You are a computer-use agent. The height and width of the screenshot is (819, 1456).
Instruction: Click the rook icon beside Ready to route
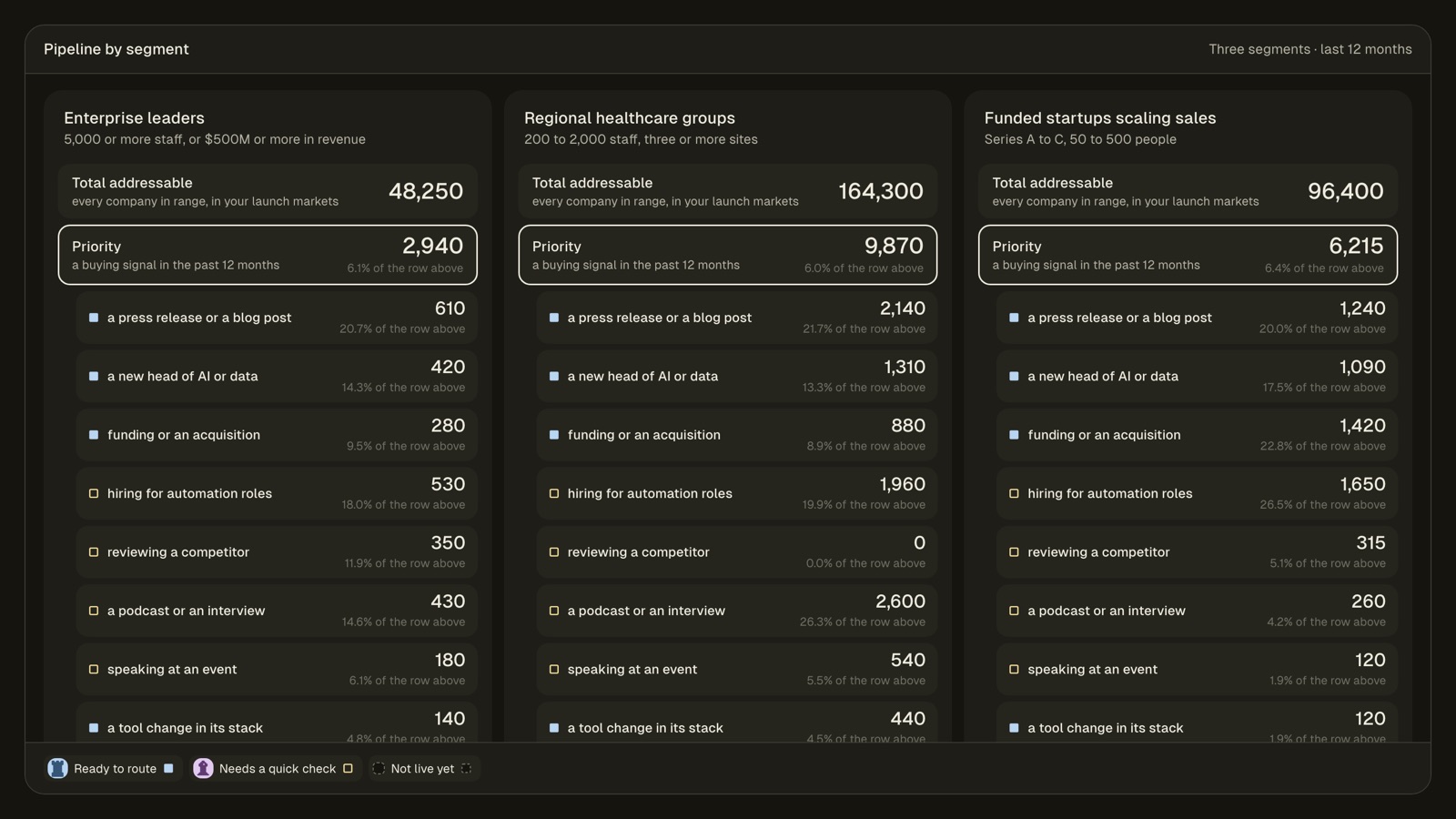pos(57,768)
